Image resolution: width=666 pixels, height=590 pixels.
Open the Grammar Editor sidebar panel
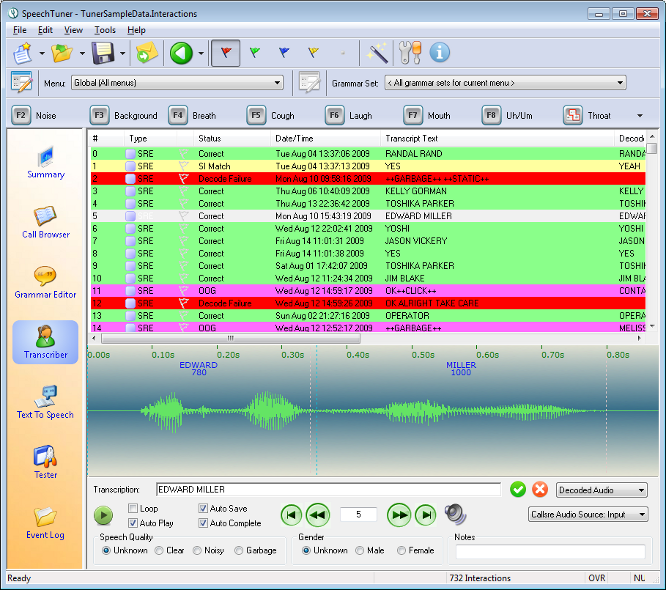coord(45,282)
